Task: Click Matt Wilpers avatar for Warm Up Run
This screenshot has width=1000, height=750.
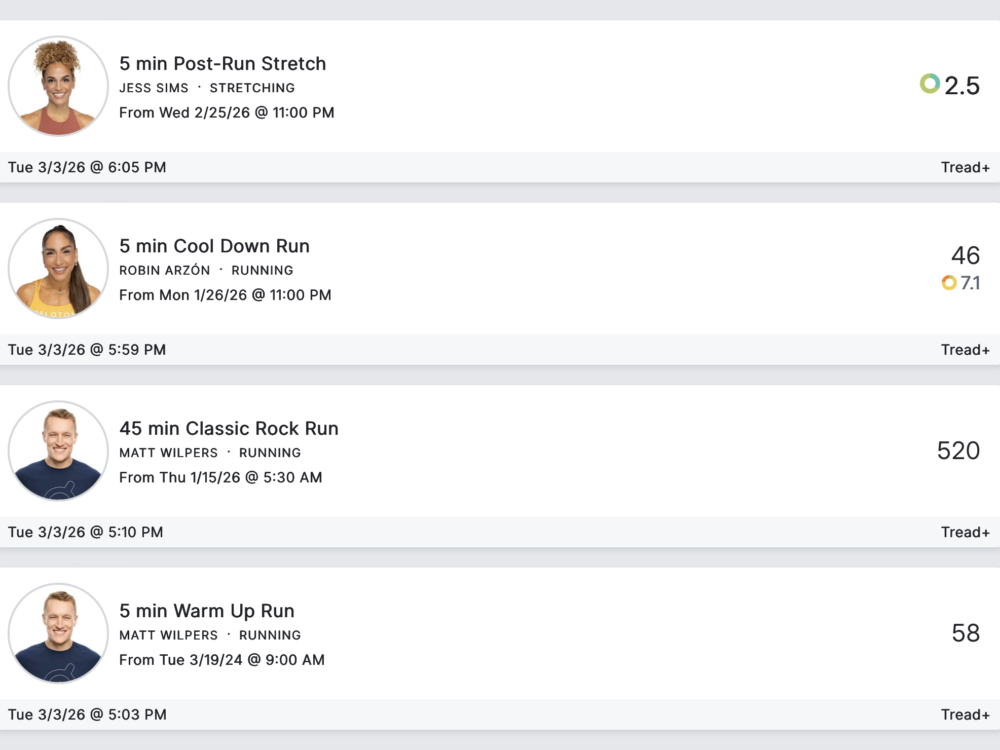Action: [x=58, y=633]
